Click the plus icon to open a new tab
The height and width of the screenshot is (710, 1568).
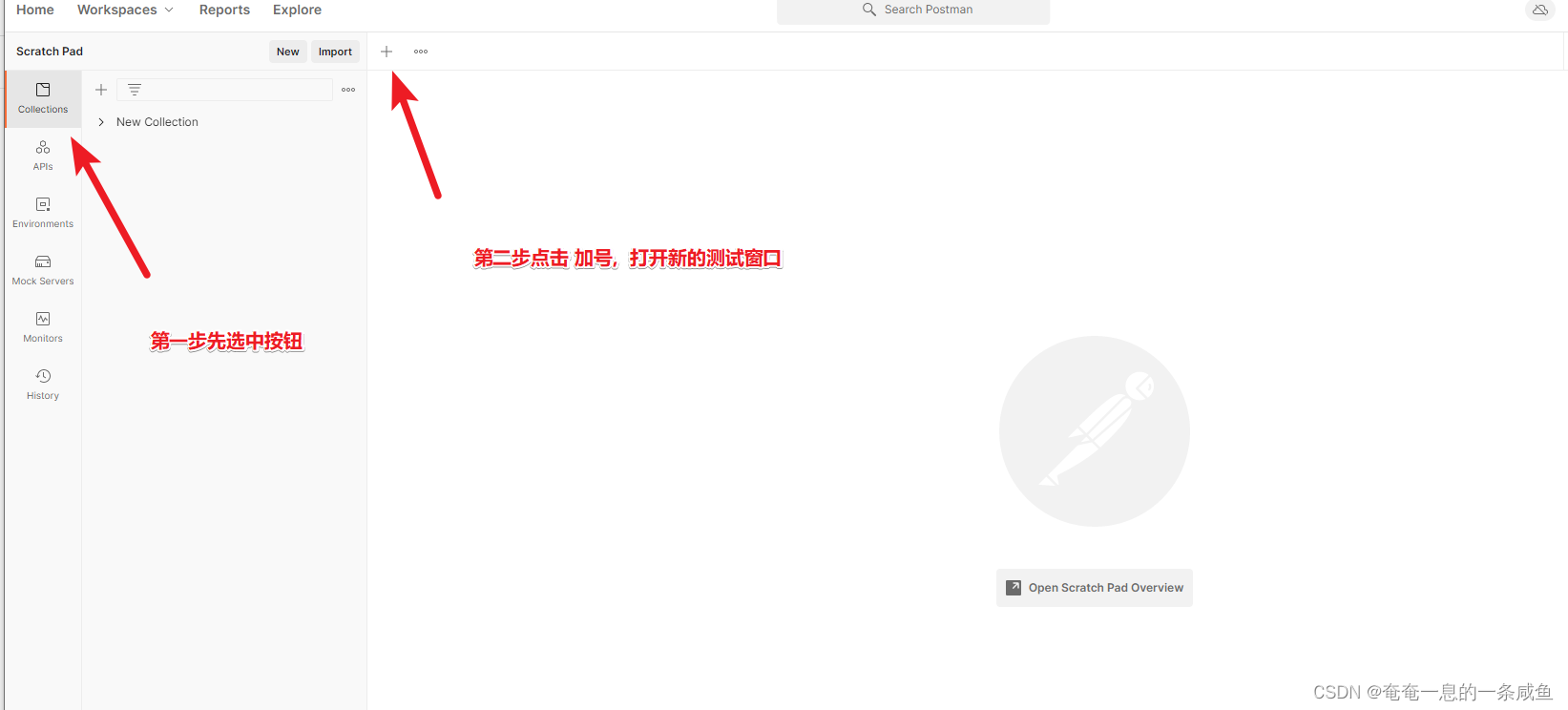(x=387, y=52)
